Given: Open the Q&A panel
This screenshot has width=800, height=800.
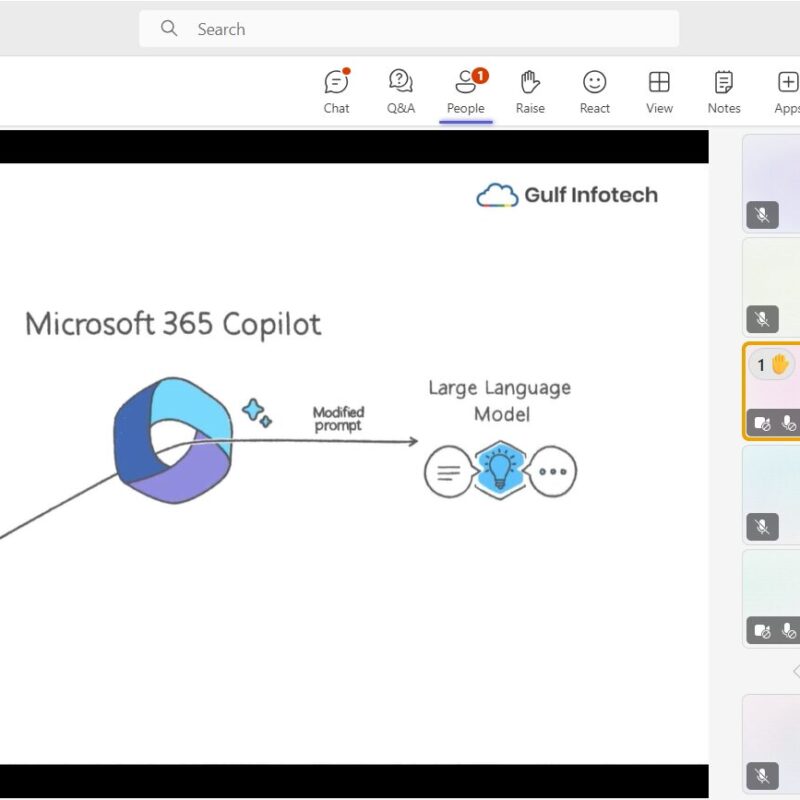Looking at the screenshot, I should (x=401, y=91).
